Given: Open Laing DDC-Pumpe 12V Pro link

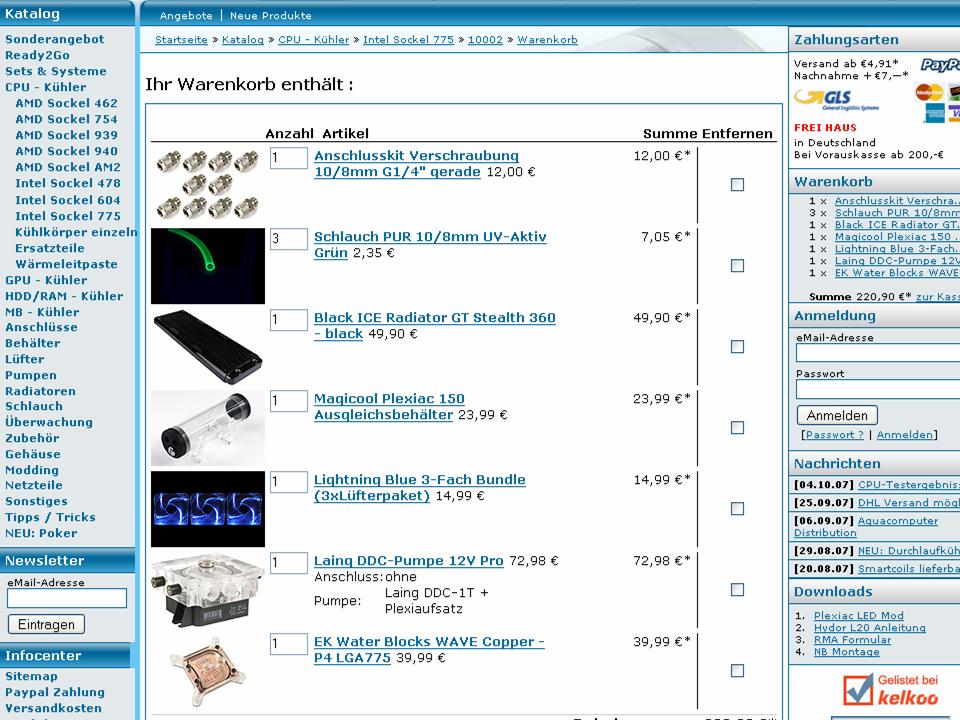Looking at the screenshot, I should [x=408, y=560].
